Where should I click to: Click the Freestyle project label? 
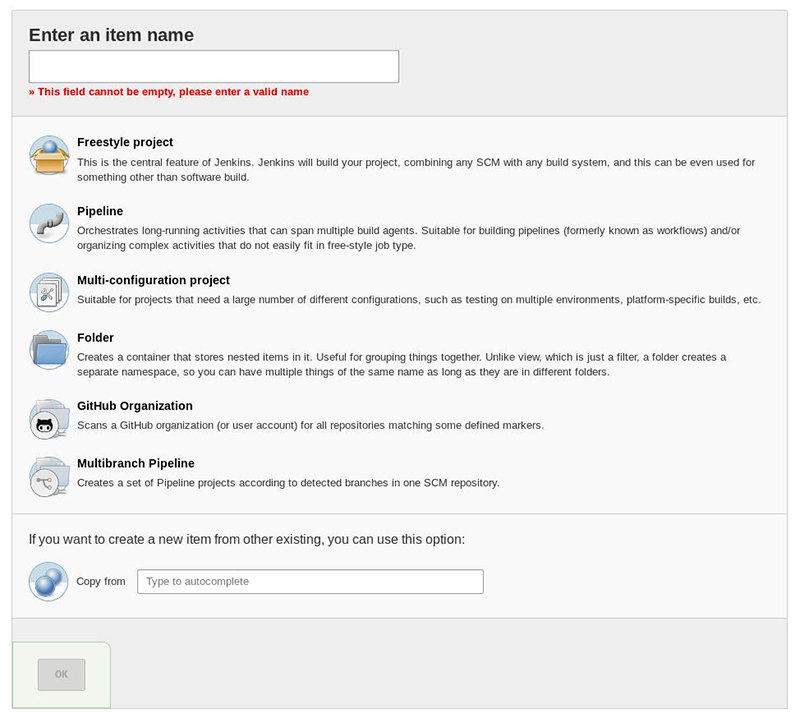pos(124,142)
